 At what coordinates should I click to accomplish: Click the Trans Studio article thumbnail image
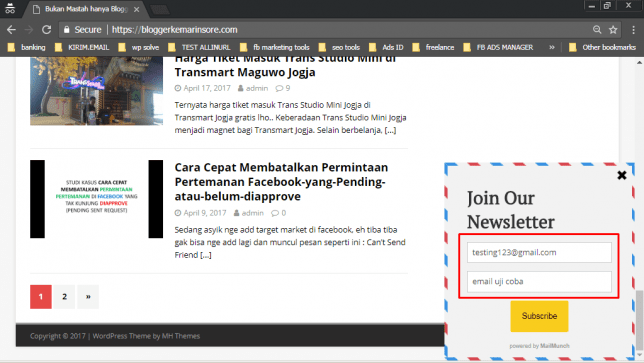pos(97,91)
